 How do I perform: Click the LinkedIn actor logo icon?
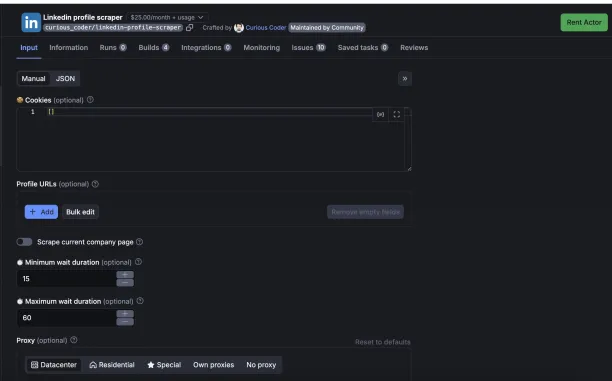31,23
